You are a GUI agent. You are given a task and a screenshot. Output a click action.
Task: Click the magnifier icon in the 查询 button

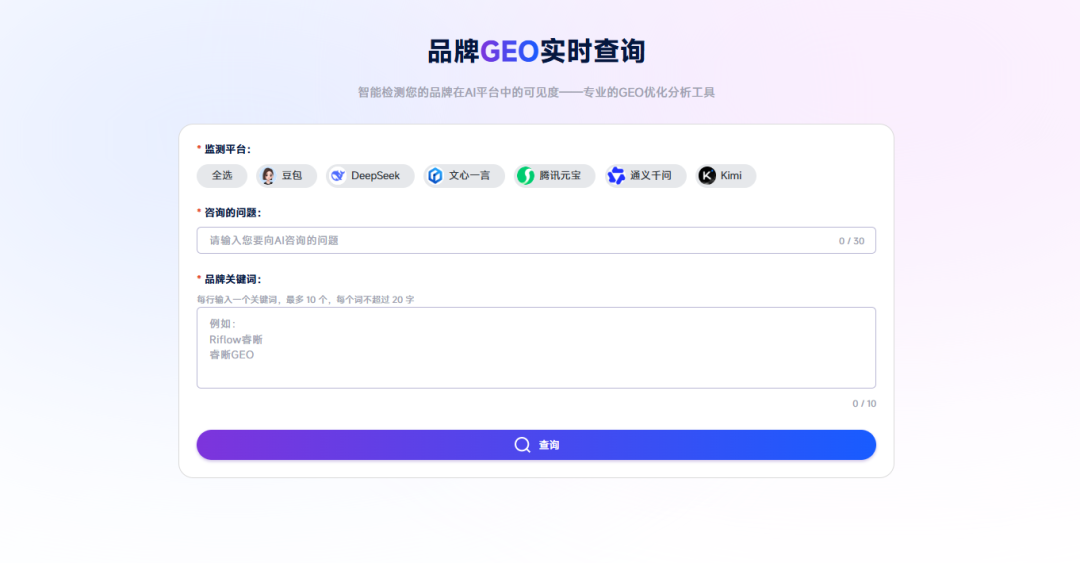pos(522,445)
